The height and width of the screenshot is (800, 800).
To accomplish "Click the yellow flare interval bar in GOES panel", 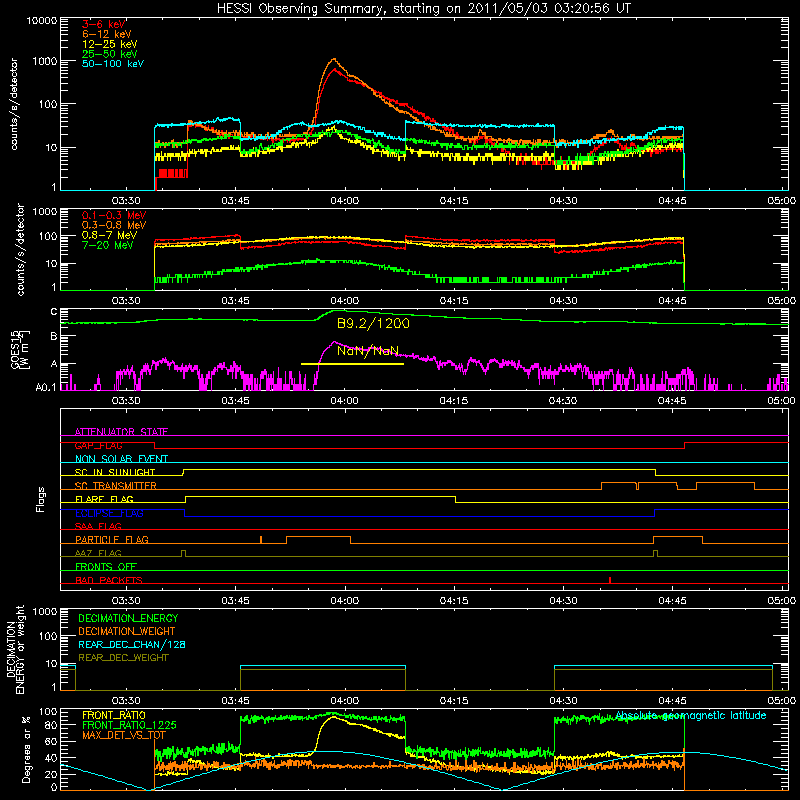I will [353, 364].
